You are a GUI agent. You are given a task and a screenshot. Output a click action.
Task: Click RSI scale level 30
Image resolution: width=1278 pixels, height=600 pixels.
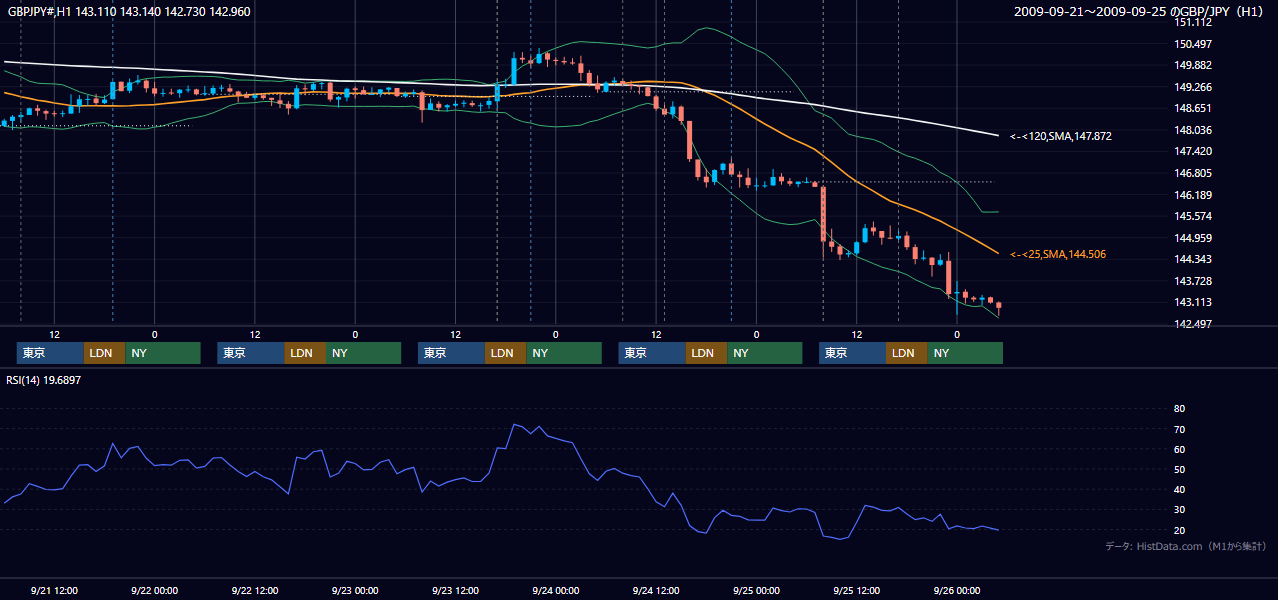tap(1179, 510)
